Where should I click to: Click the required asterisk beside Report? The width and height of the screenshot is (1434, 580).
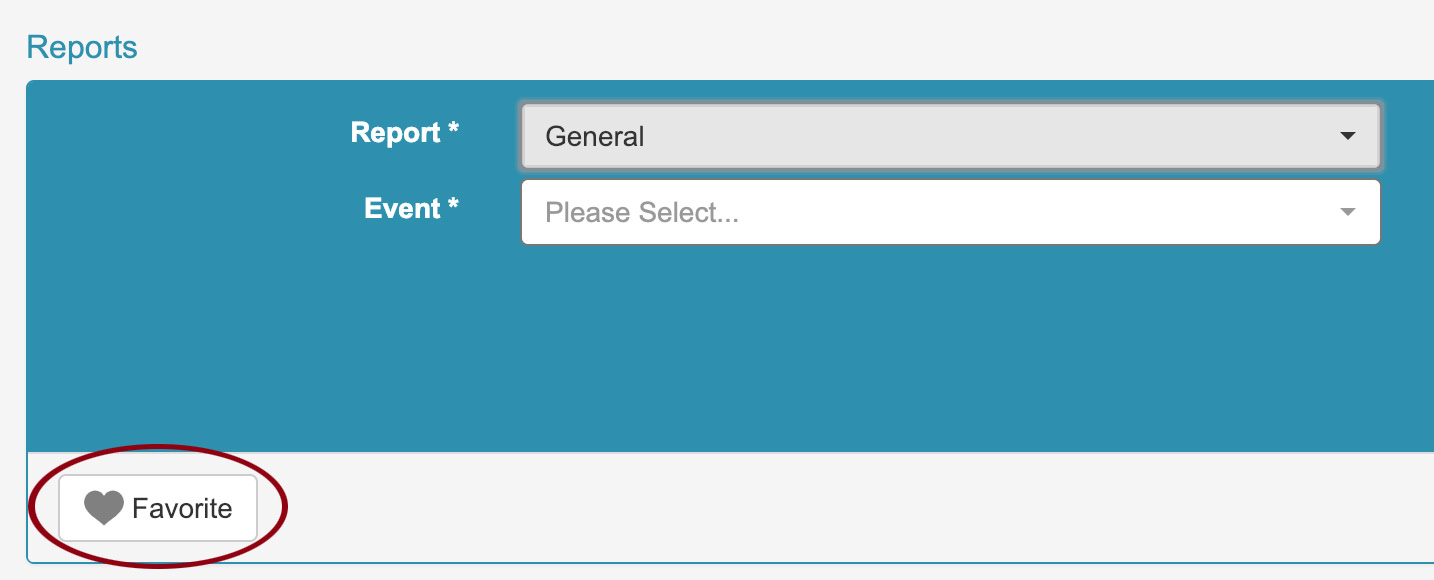(453, 130)
